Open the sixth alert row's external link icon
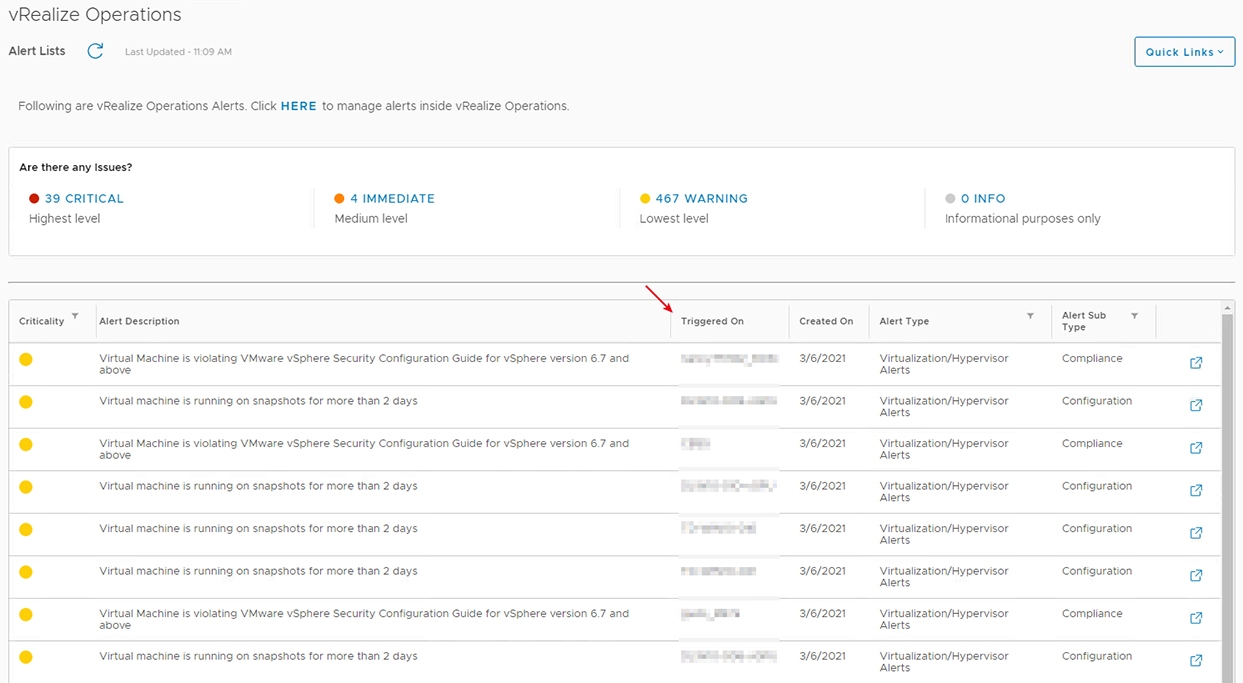 click(x=1196, y=576)
